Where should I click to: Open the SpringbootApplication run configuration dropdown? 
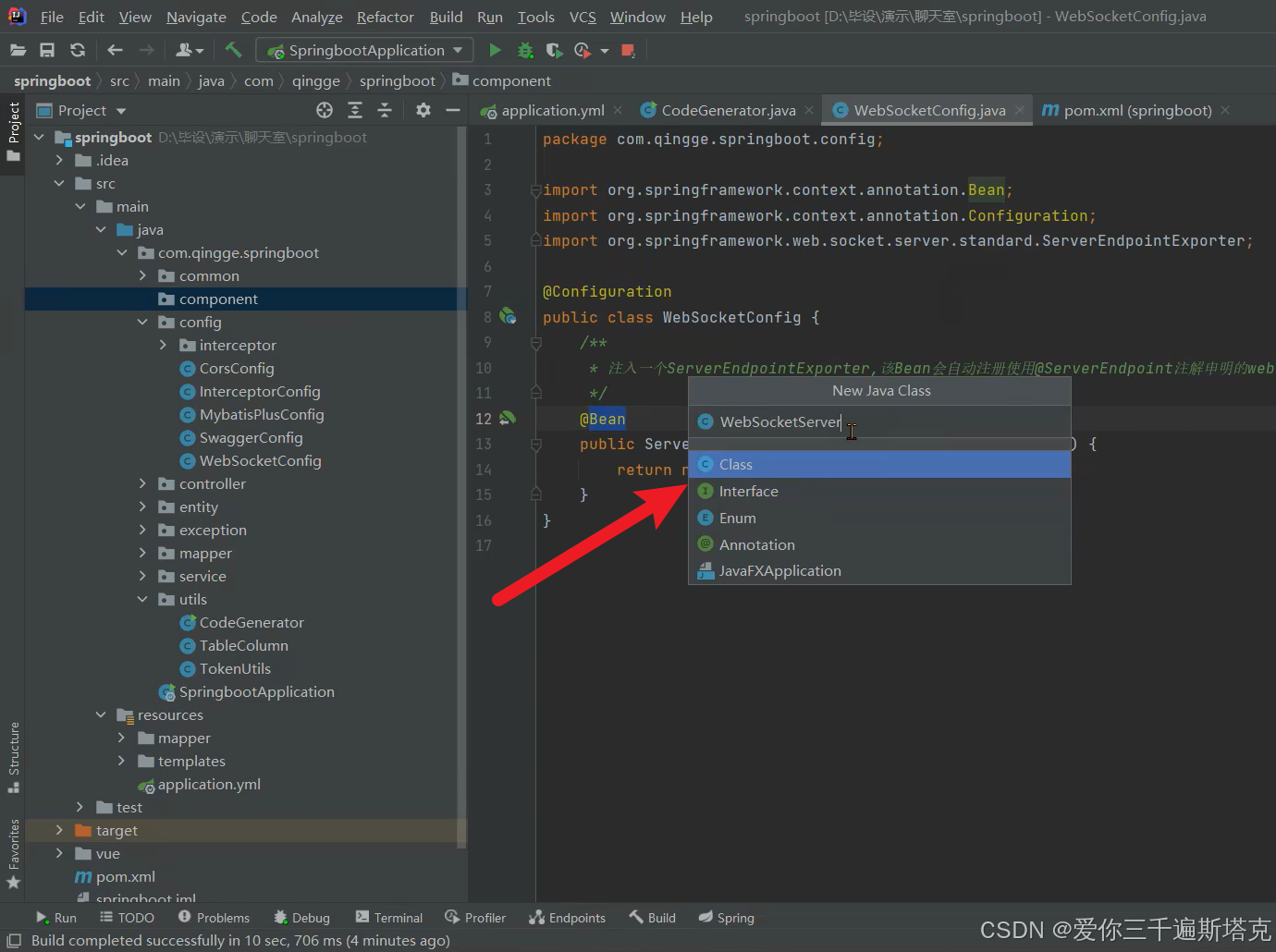tap(363, 50)
